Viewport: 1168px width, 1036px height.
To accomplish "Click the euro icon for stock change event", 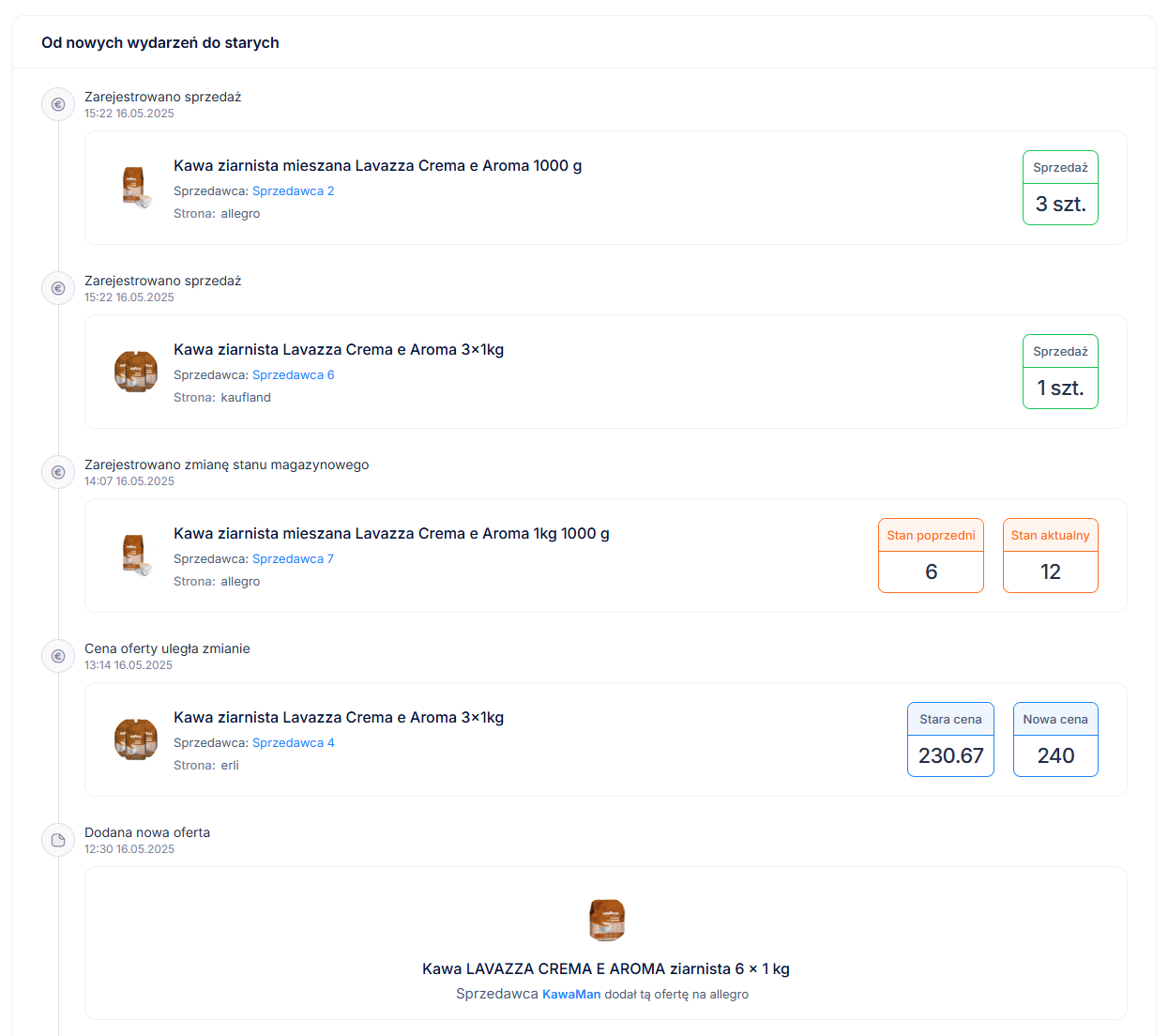I will 58,472.
